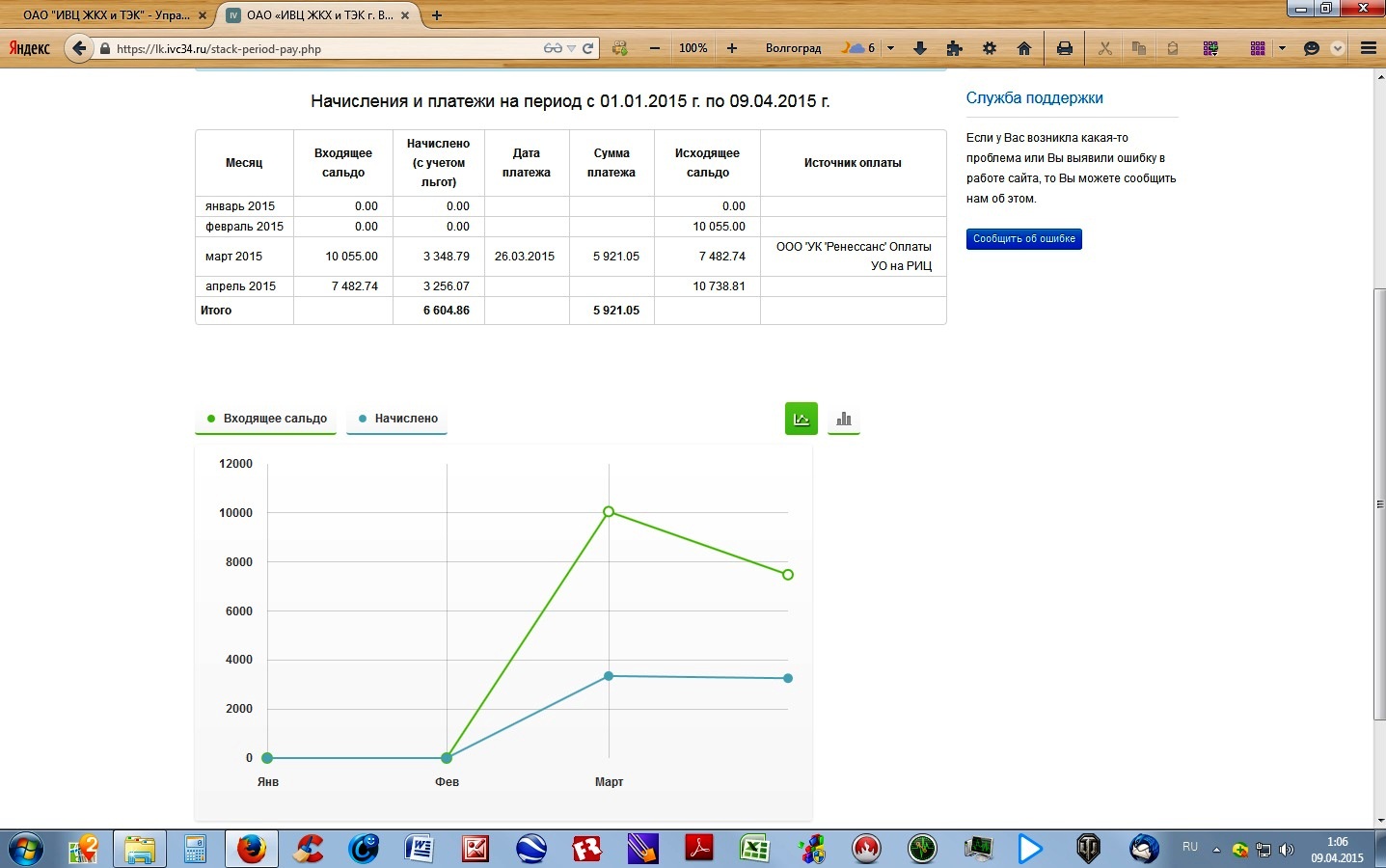Viewport: 1386px width, 868px height.
Task: Show hidden system tray icons
Action: click(x=1216, y=850)
